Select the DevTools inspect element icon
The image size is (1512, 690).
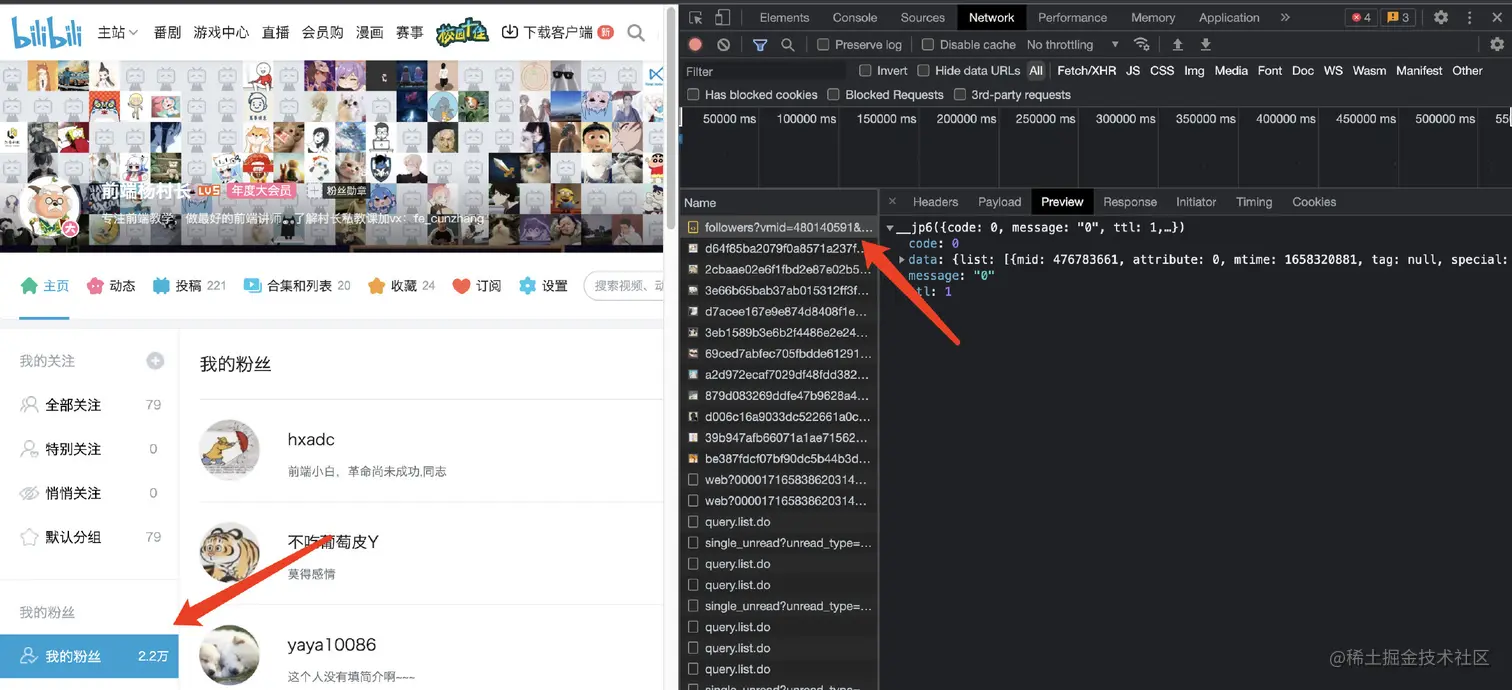(x=696, y=17)
